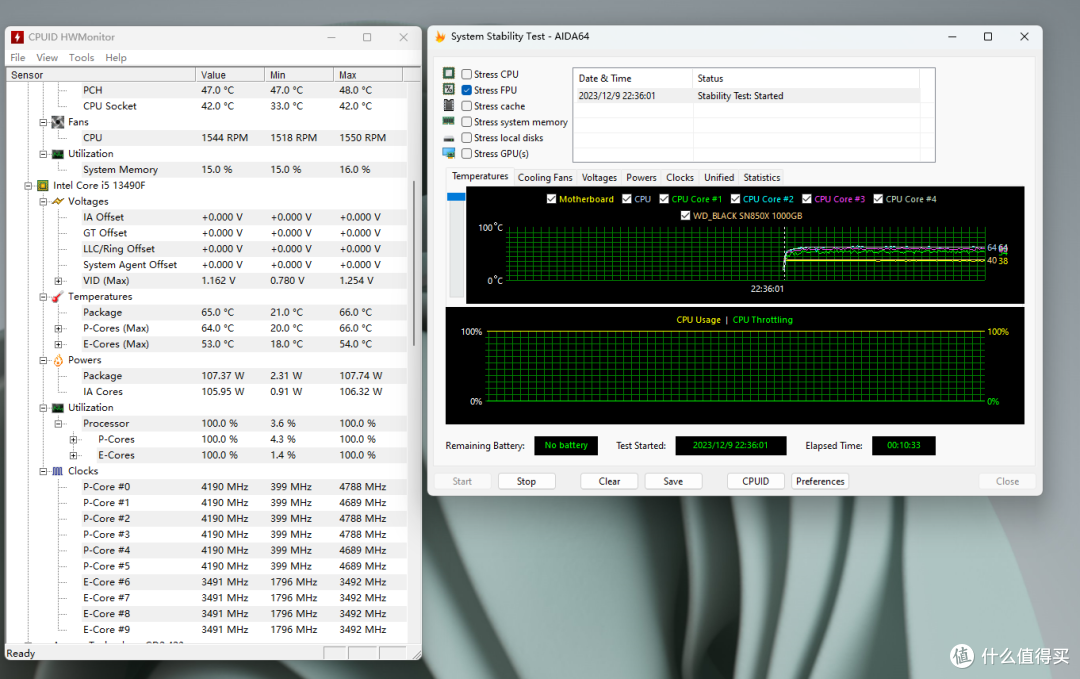Click the blue graph selector strip beside temperature graph

pyautogui.click(x=456, y=197)
